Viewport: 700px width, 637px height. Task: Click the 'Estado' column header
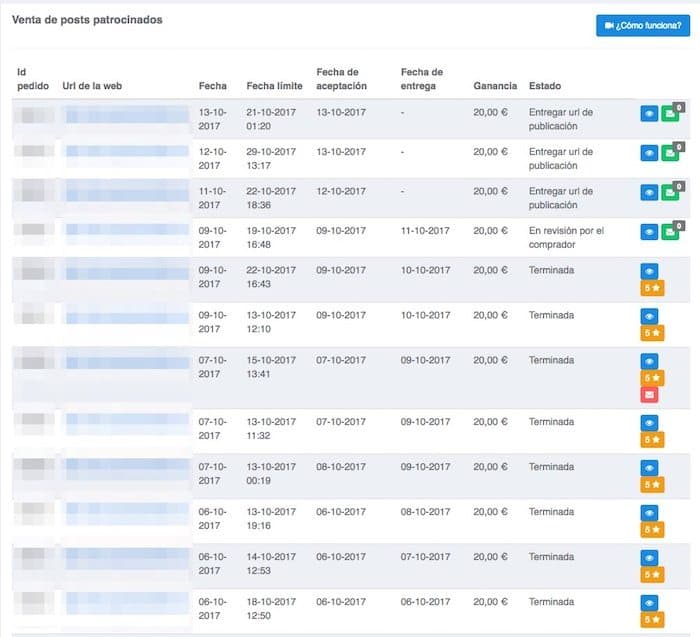545,86
